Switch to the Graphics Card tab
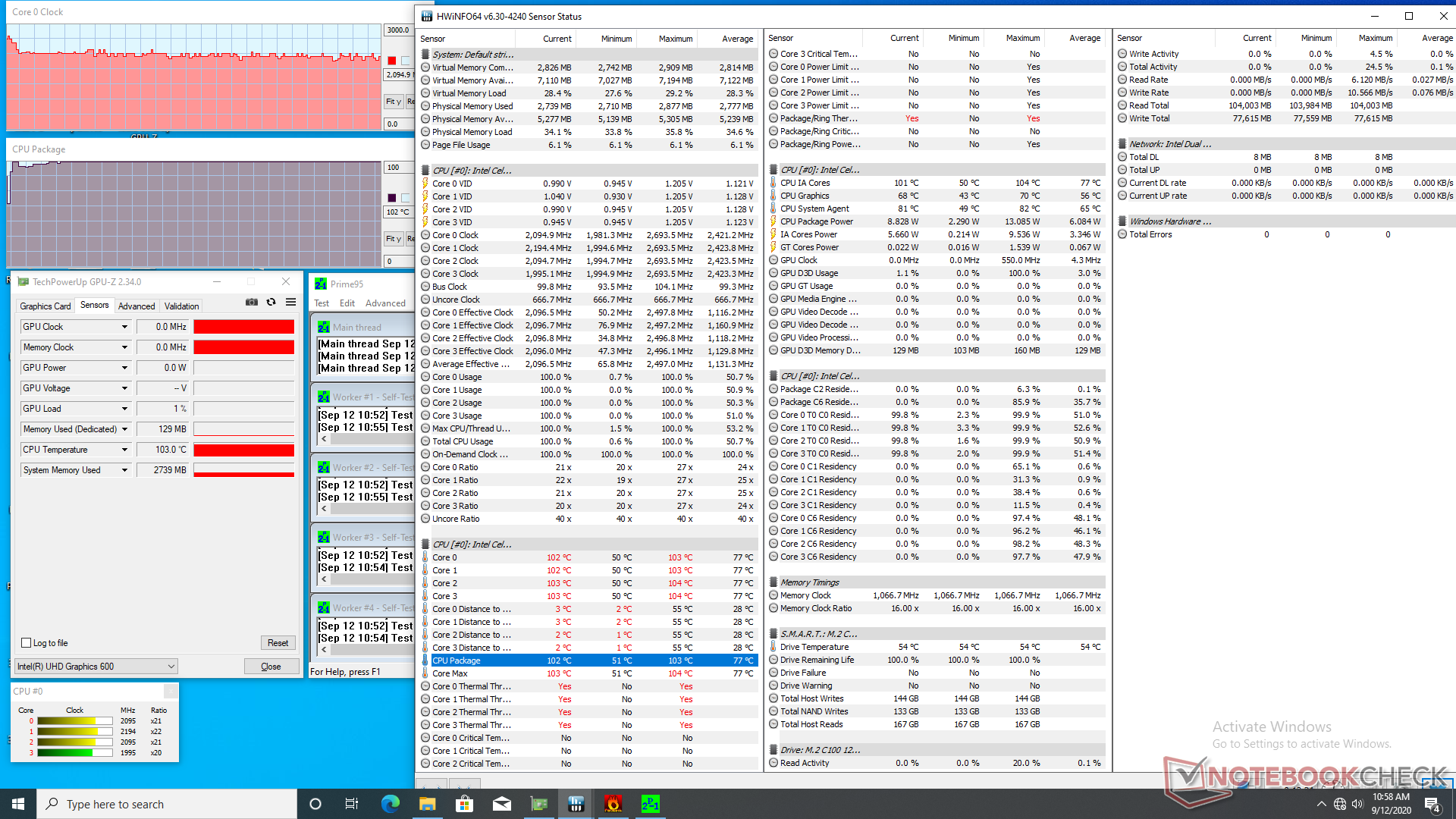 pos(45,306)
